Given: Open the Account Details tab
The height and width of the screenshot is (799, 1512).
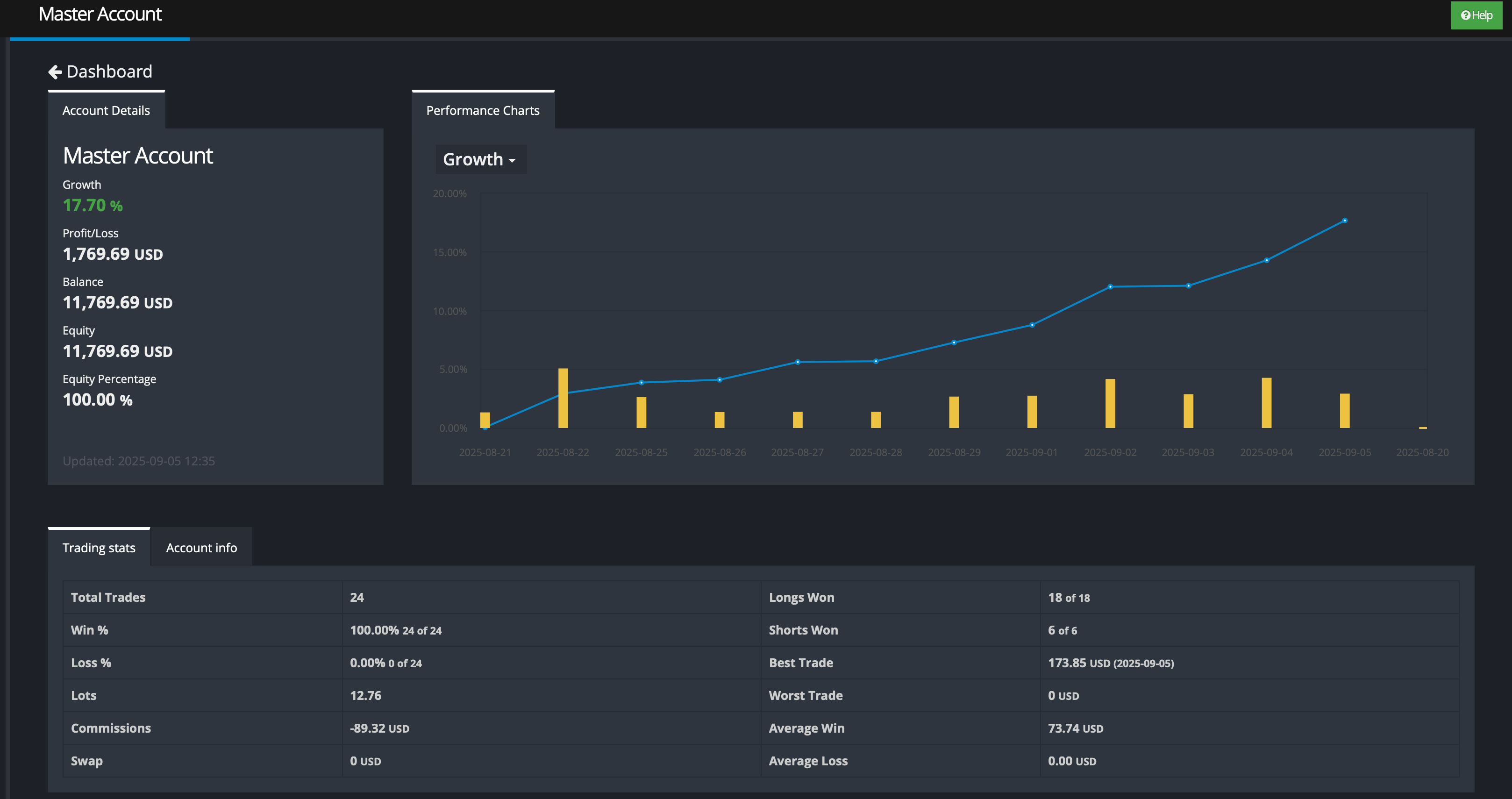Looking at the screenshot, I should (x=106, y=110).
